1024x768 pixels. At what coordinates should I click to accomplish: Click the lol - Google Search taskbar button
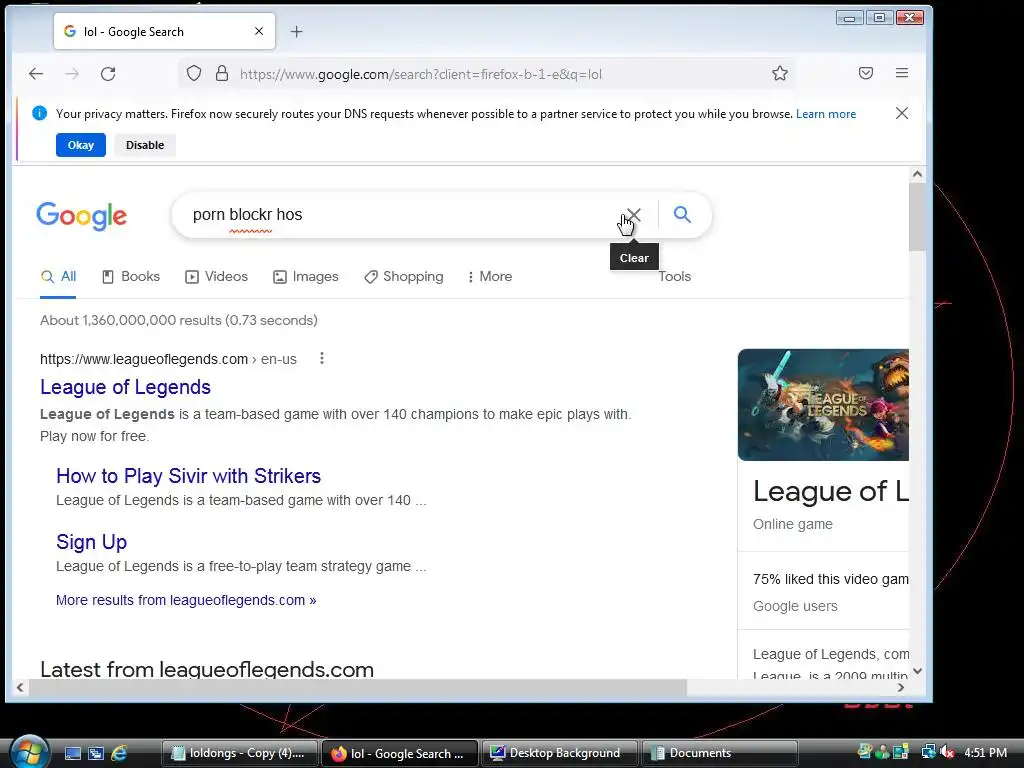400,753
